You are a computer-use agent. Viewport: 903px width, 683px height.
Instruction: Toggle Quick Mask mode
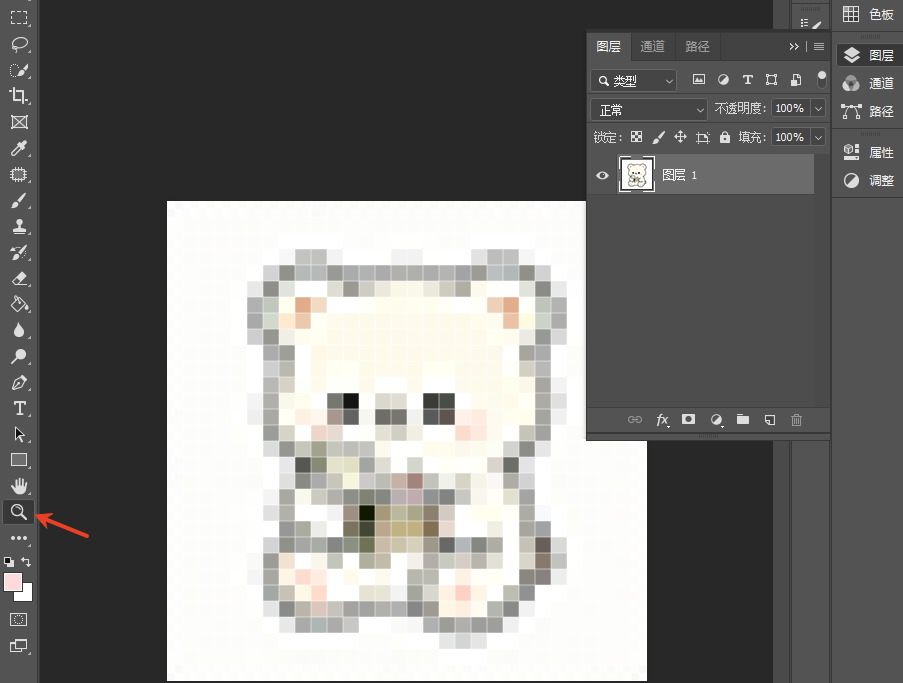point(18,620)
